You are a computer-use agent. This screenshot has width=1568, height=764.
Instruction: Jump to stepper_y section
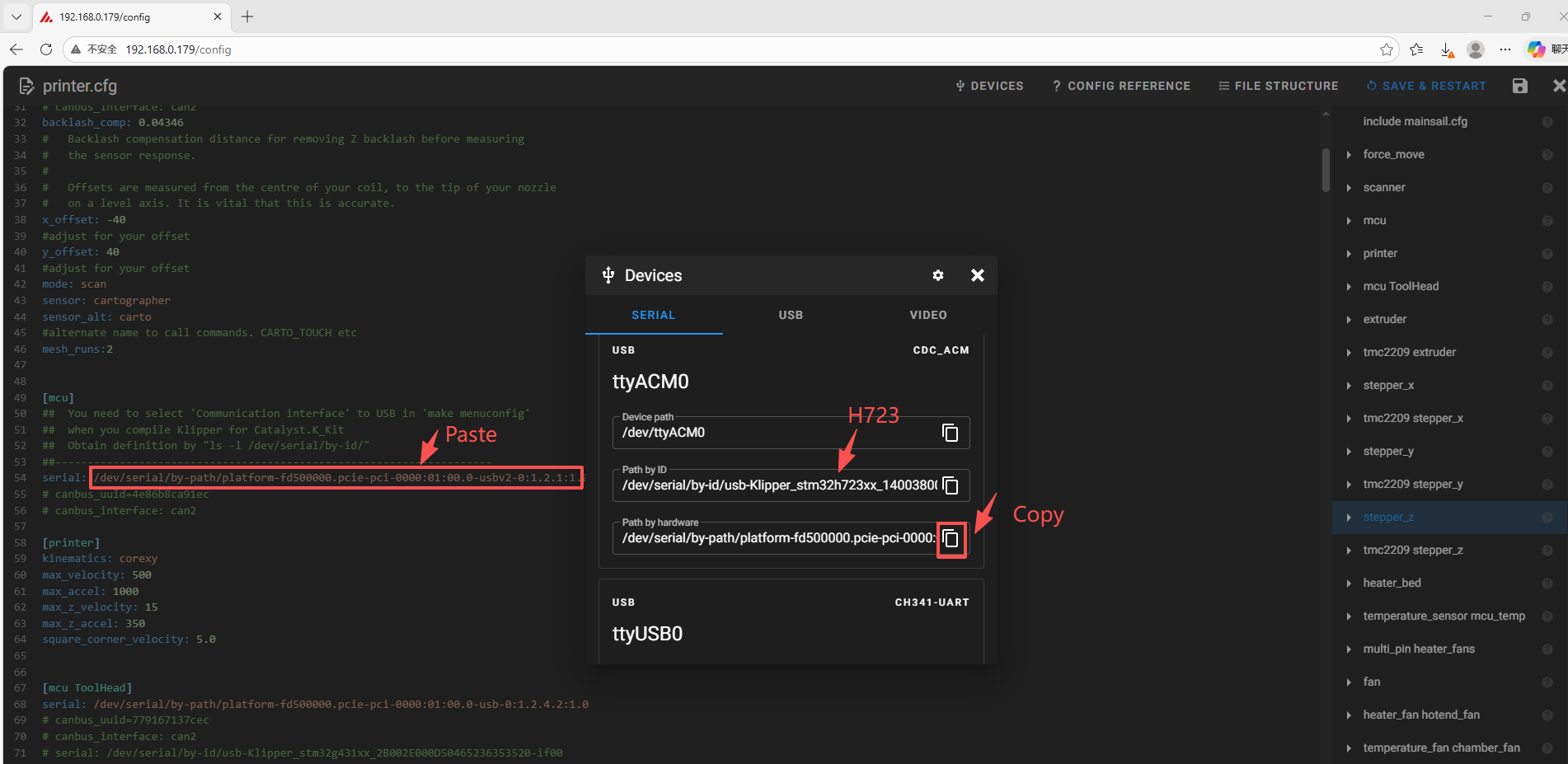(x=1388, y=451)
